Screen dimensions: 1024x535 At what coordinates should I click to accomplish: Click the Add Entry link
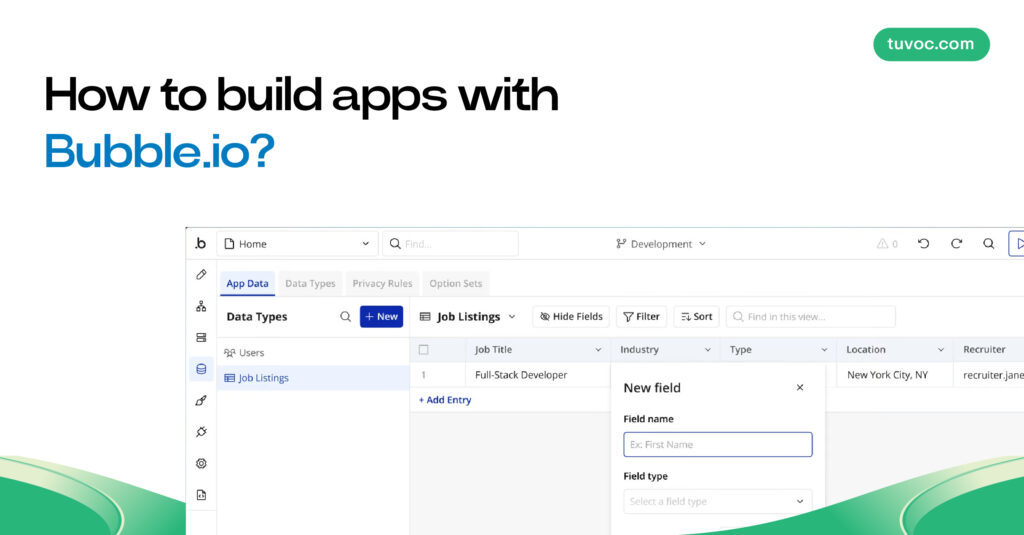click(x=445, y=400)
